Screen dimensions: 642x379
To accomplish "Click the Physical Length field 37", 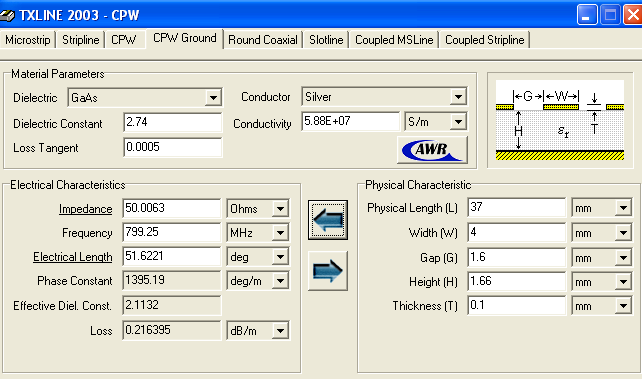I will pyautogui.click(x=517, y=208).
